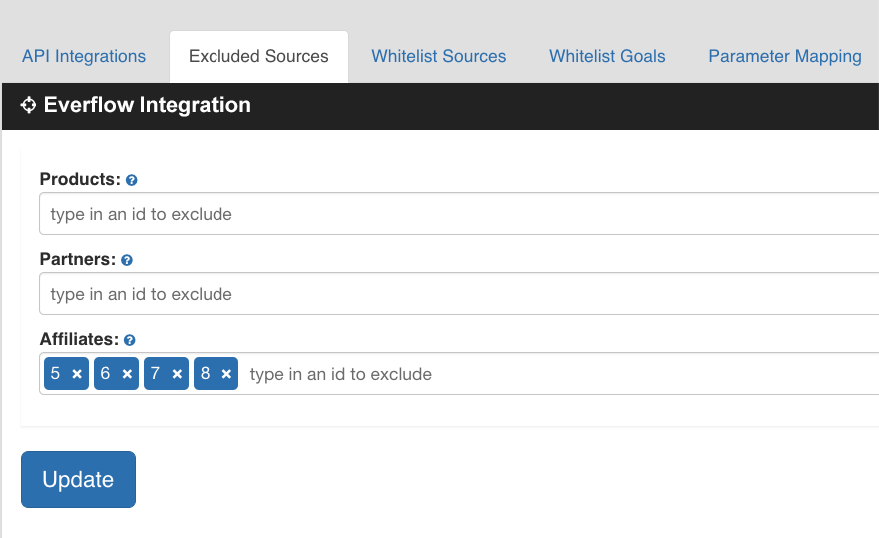
Task: Click the Products help question icon
Action: pos(132,180)
